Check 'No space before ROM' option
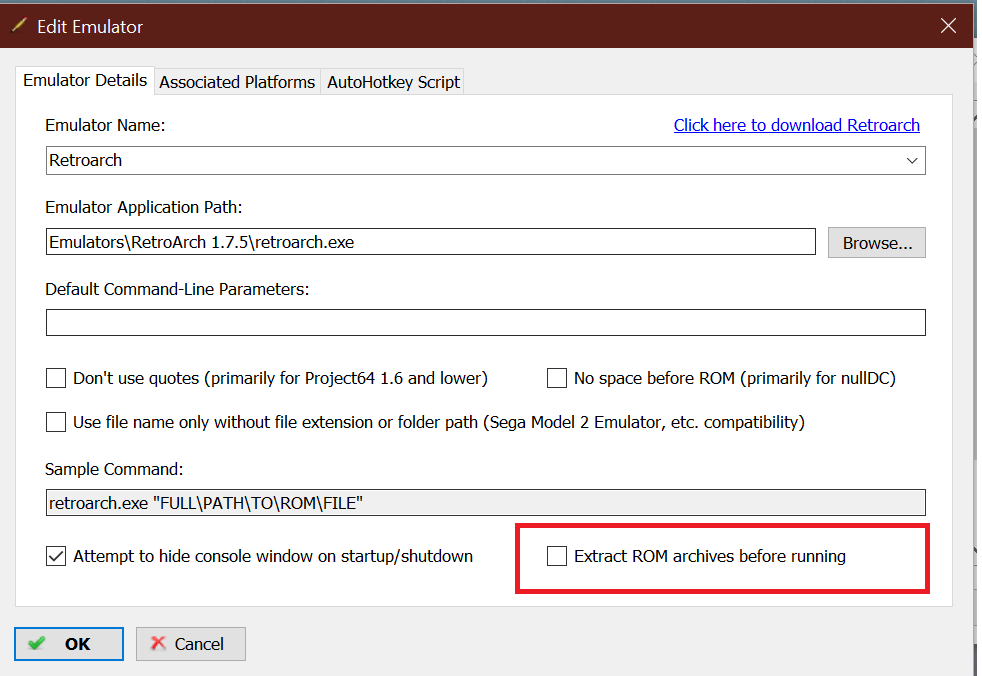982x676 pixels. (x=557, y=378)
